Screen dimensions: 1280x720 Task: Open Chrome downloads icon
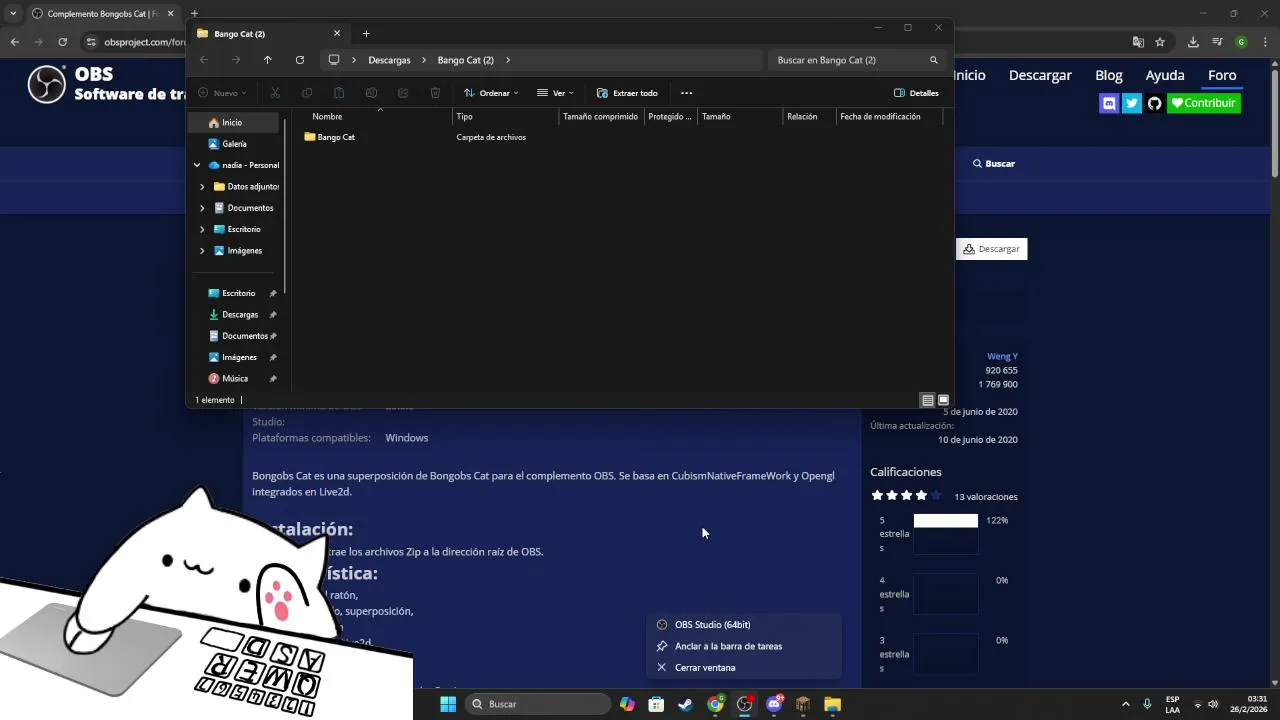point(1193,42)
